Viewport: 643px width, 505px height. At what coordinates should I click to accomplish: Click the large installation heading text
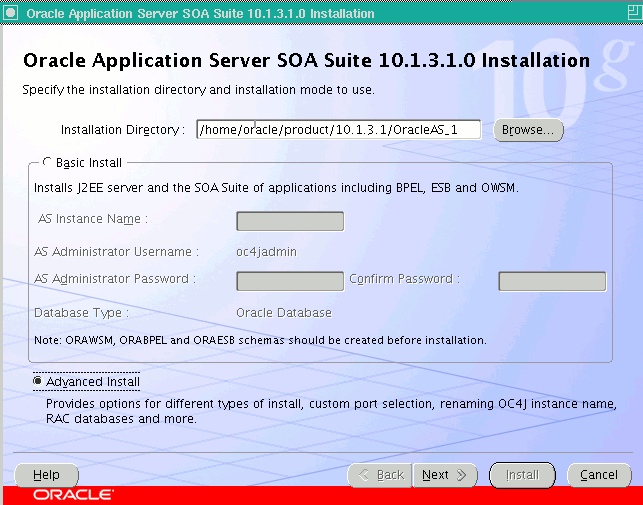click(306, 61)
